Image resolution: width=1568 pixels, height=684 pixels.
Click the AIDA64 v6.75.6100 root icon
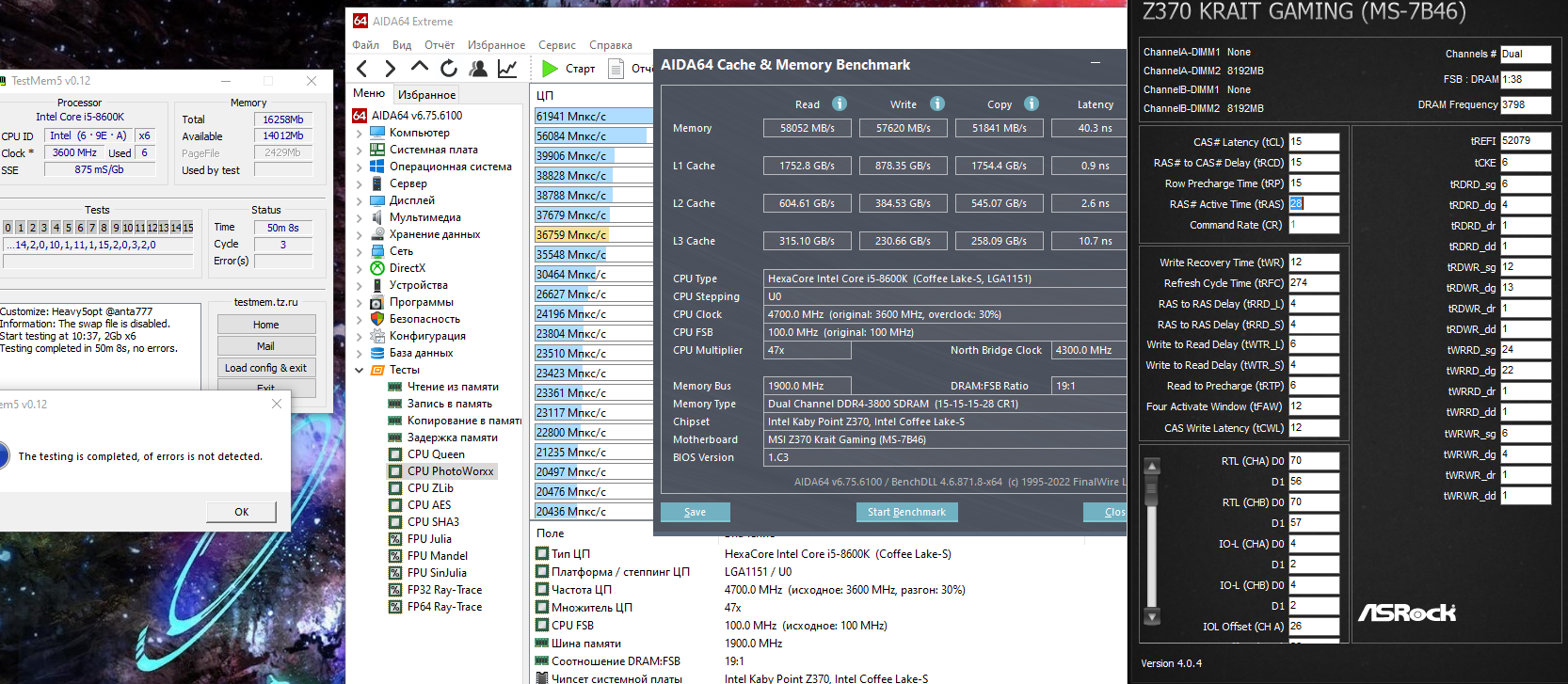point(360,116)
